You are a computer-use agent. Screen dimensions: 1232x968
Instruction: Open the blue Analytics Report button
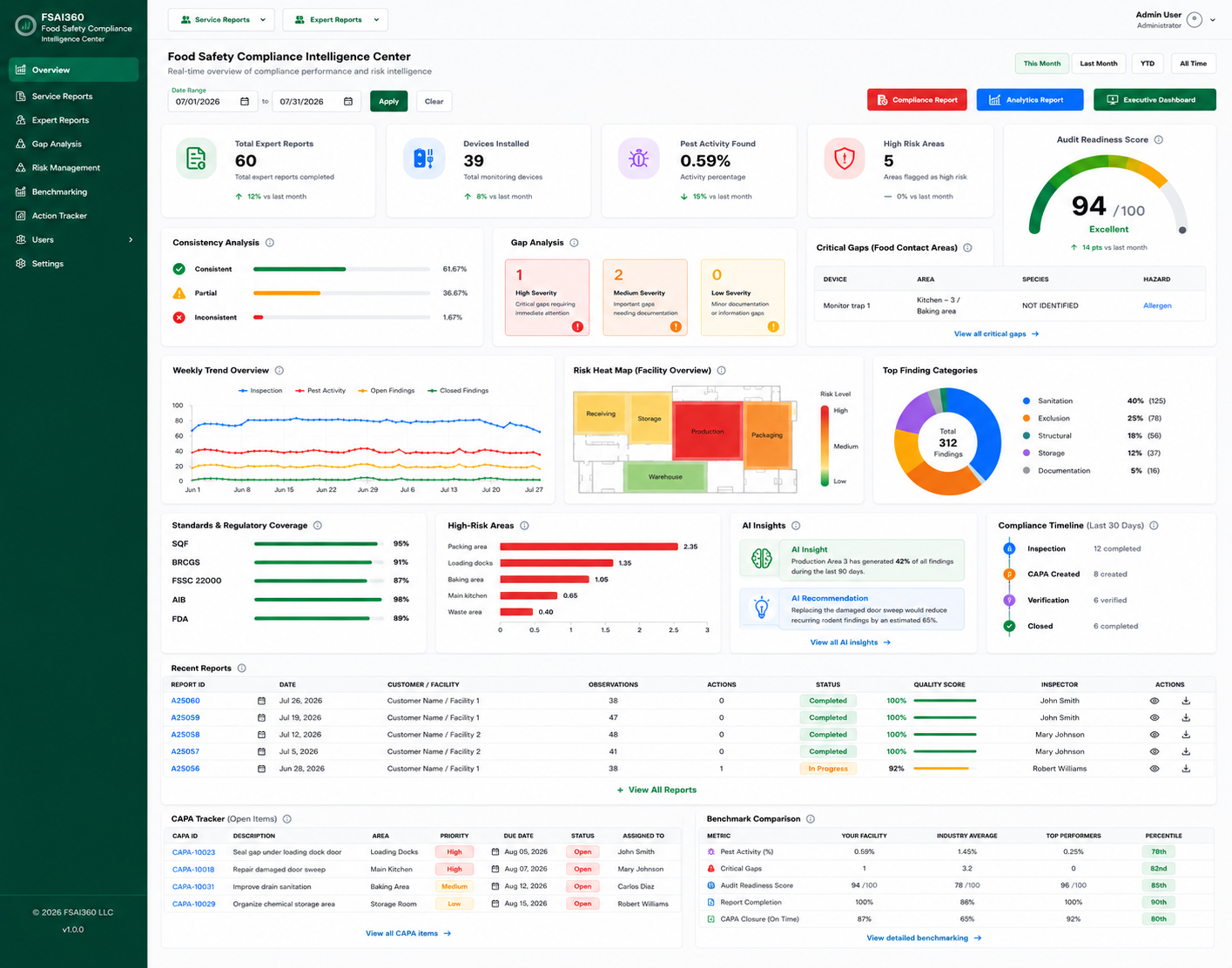pyautogui.click(x=1029, y=99)
